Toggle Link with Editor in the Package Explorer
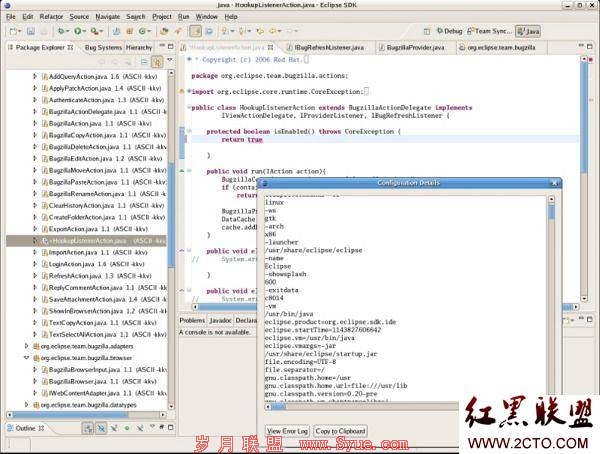Screen dimensions: 600x454 pos(157,62)
